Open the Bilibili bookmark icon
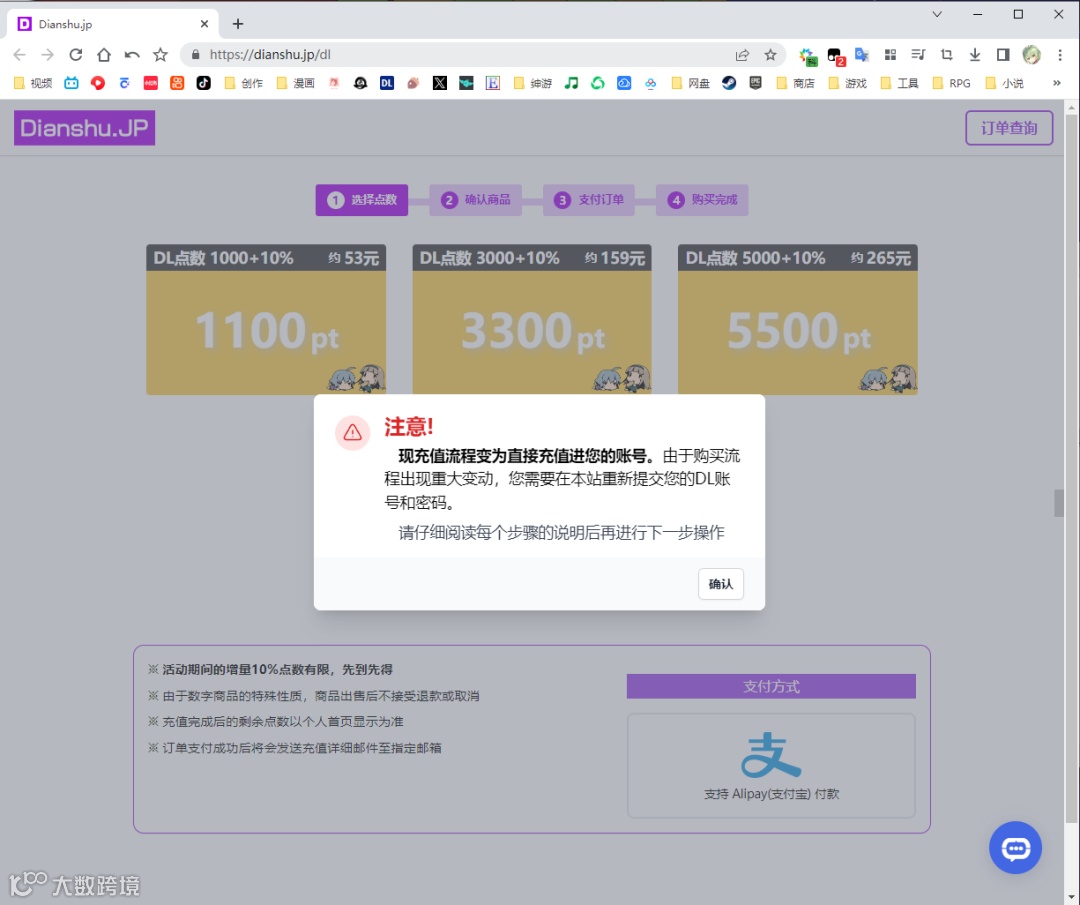 tap(72, 83)
